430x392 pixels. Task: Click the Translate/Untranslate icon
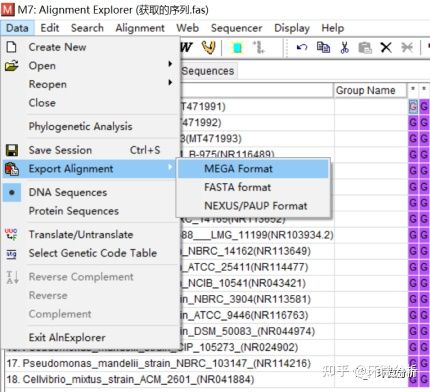pyautogui.click(x=12, y=234)
